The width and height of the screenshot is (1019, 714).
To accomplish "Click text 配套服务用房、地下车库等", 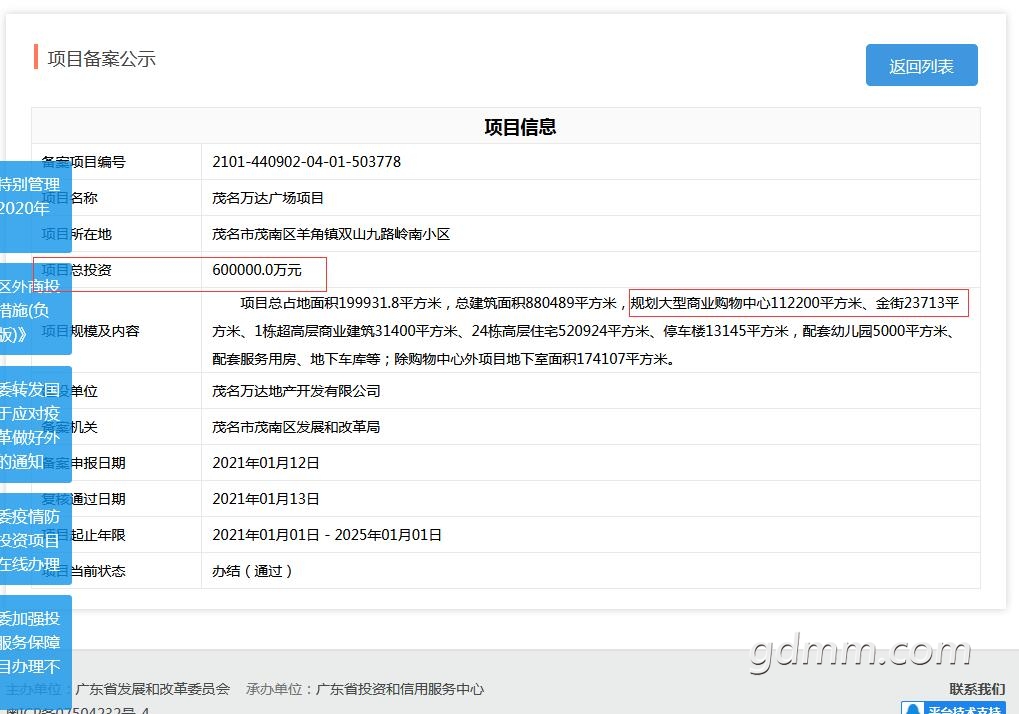I will point(296,359).
